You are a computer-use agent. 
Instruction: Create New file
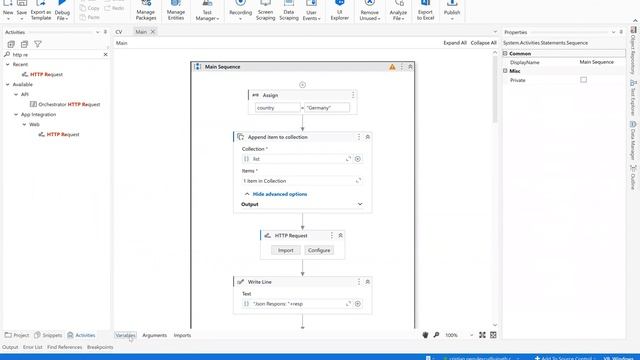pyautogui.click(x=8, y=11)
